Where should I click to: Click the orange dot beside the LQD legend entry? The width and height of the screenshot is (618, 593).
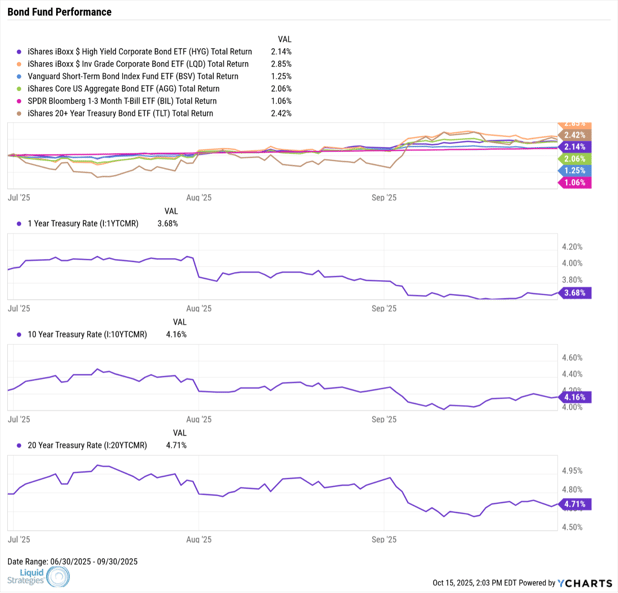pos(19,63)
